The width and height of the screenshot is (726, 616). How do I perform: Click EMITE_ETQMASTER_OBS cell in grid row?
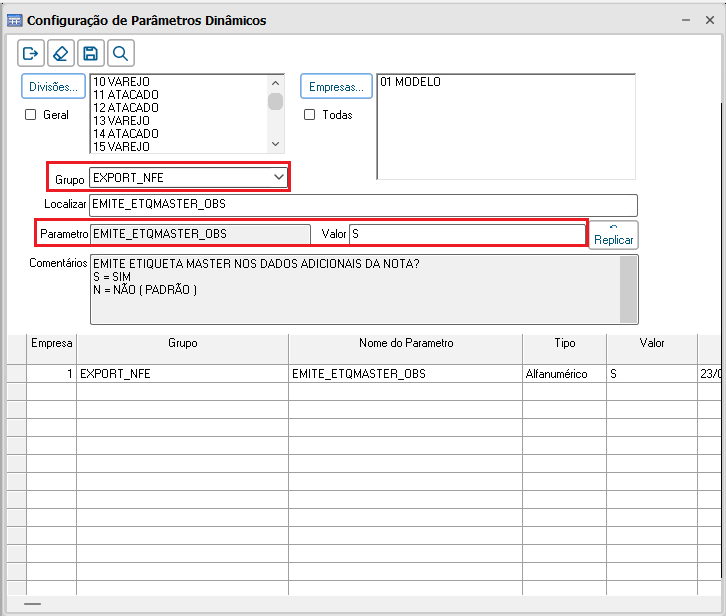click(x=406, y=374)
